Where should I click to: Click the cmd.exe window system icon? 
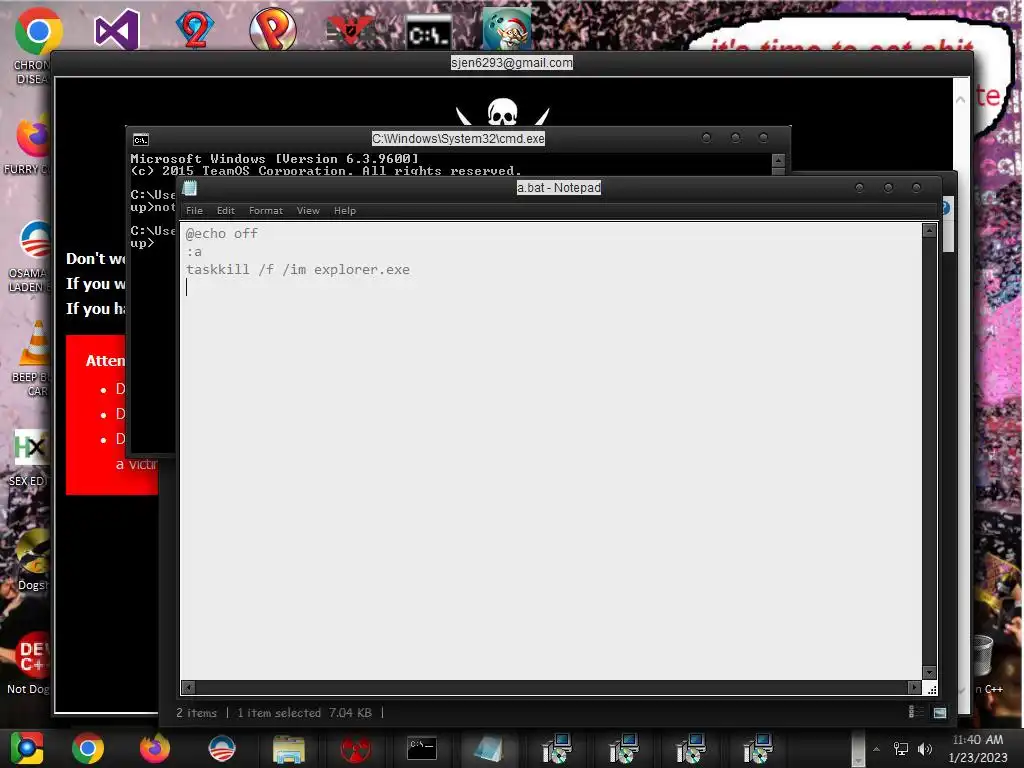coord(140,139)
